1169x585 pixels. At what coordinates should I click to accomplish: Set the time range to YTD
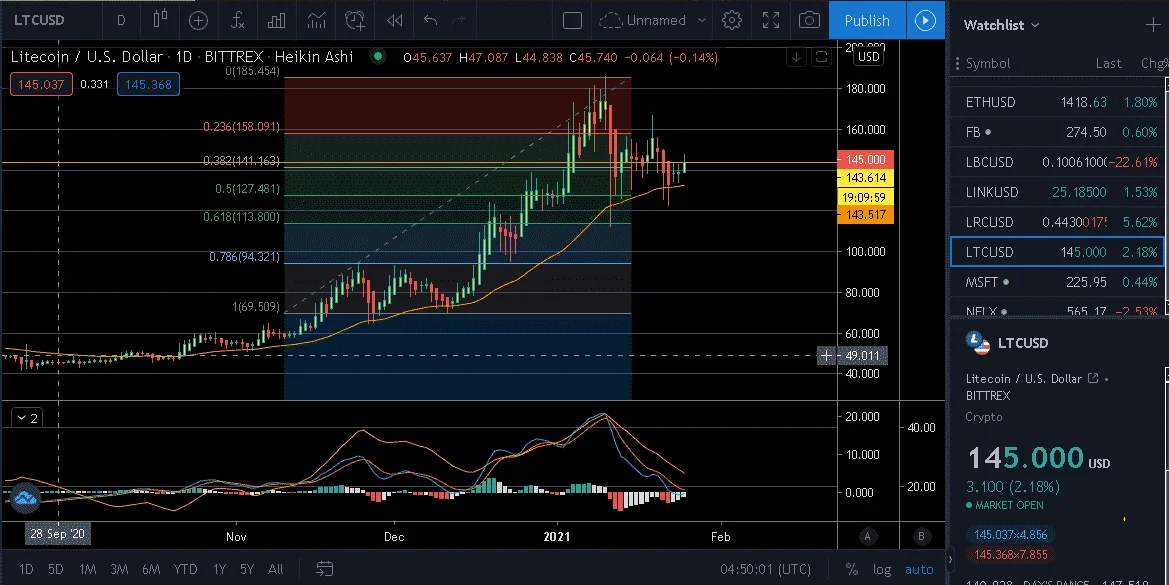click(185, 569)
